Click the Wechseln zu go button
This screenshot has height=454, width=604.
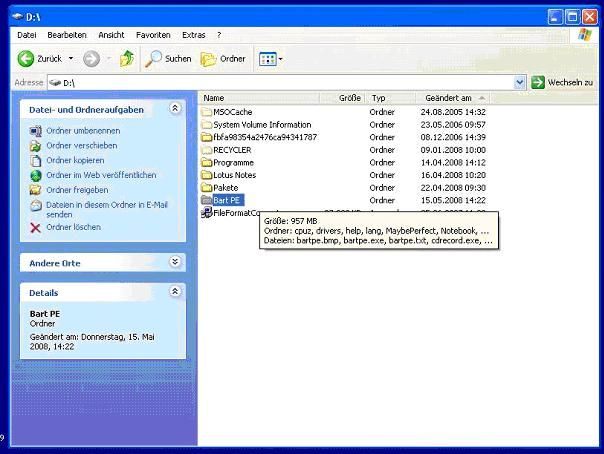562,82
